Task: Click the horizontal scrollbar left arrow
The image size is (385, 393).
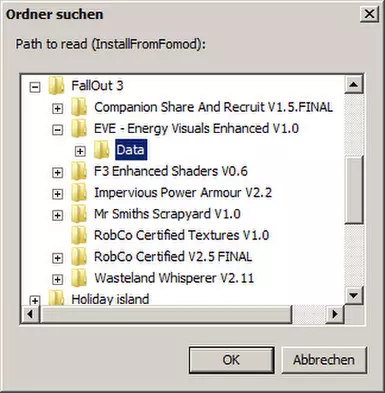Action: pyautogui.click(x=31, y=314)
